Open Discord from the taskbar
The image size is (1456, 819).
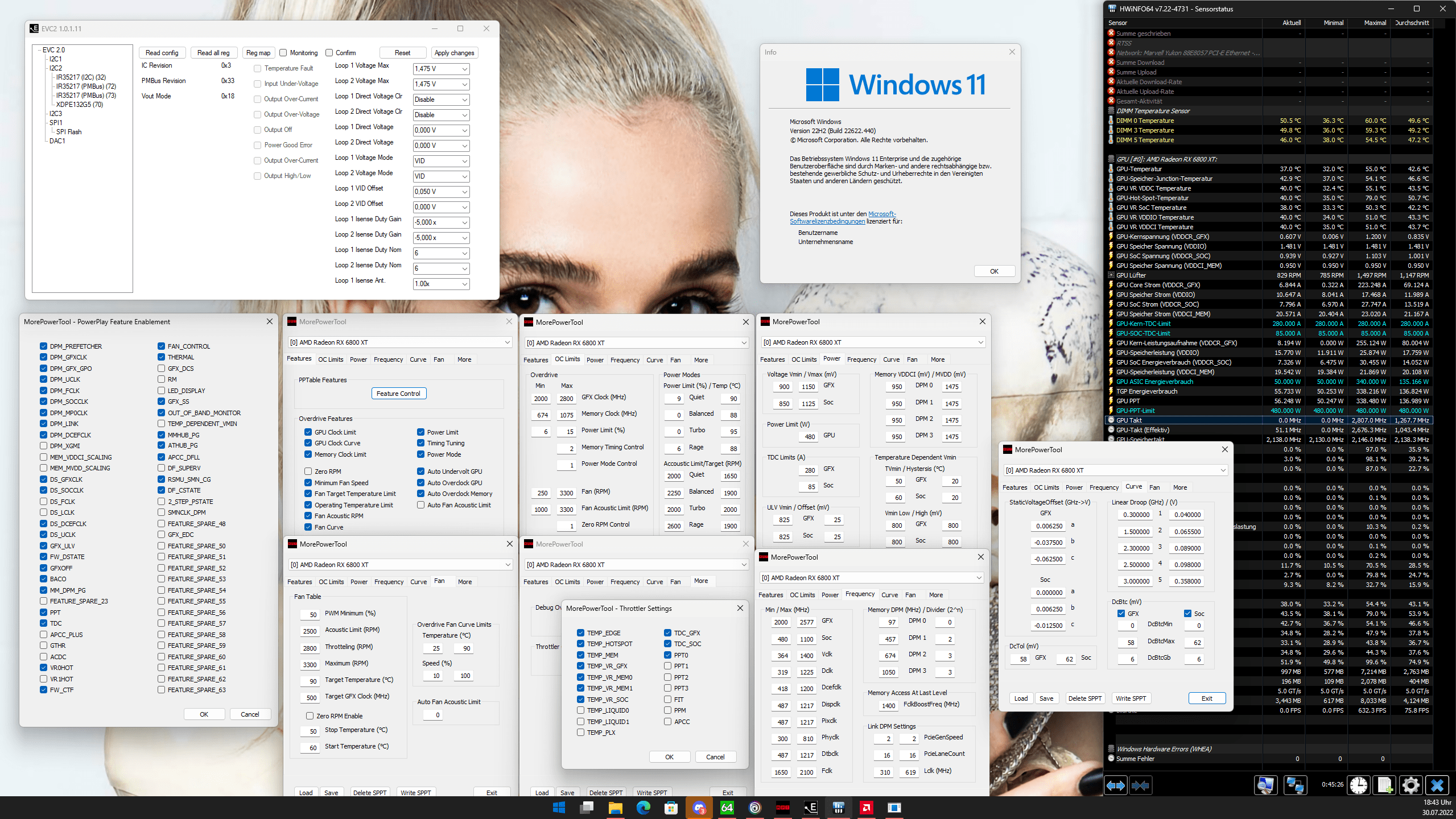[699, 808]
